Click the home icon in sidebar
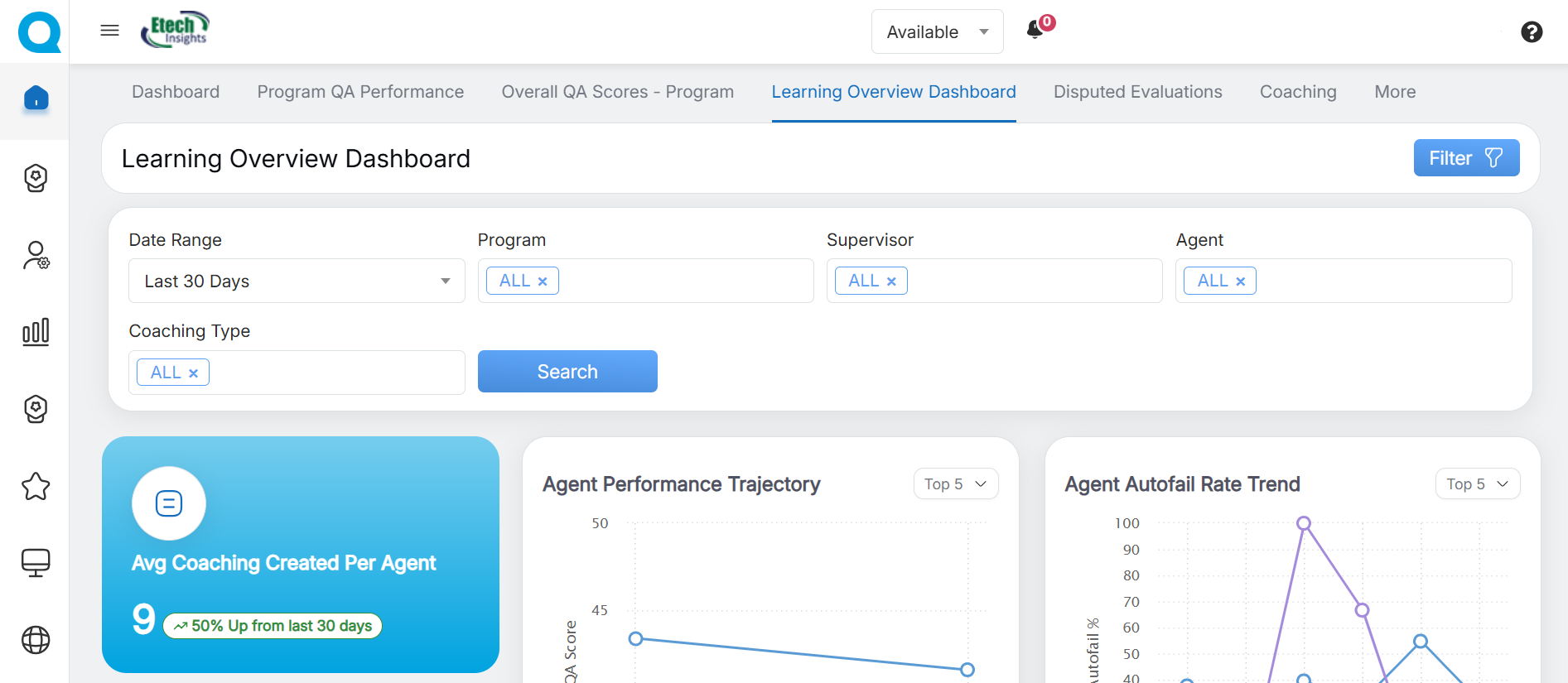Viewport: 1568px width, 683px height. point(36,99)
